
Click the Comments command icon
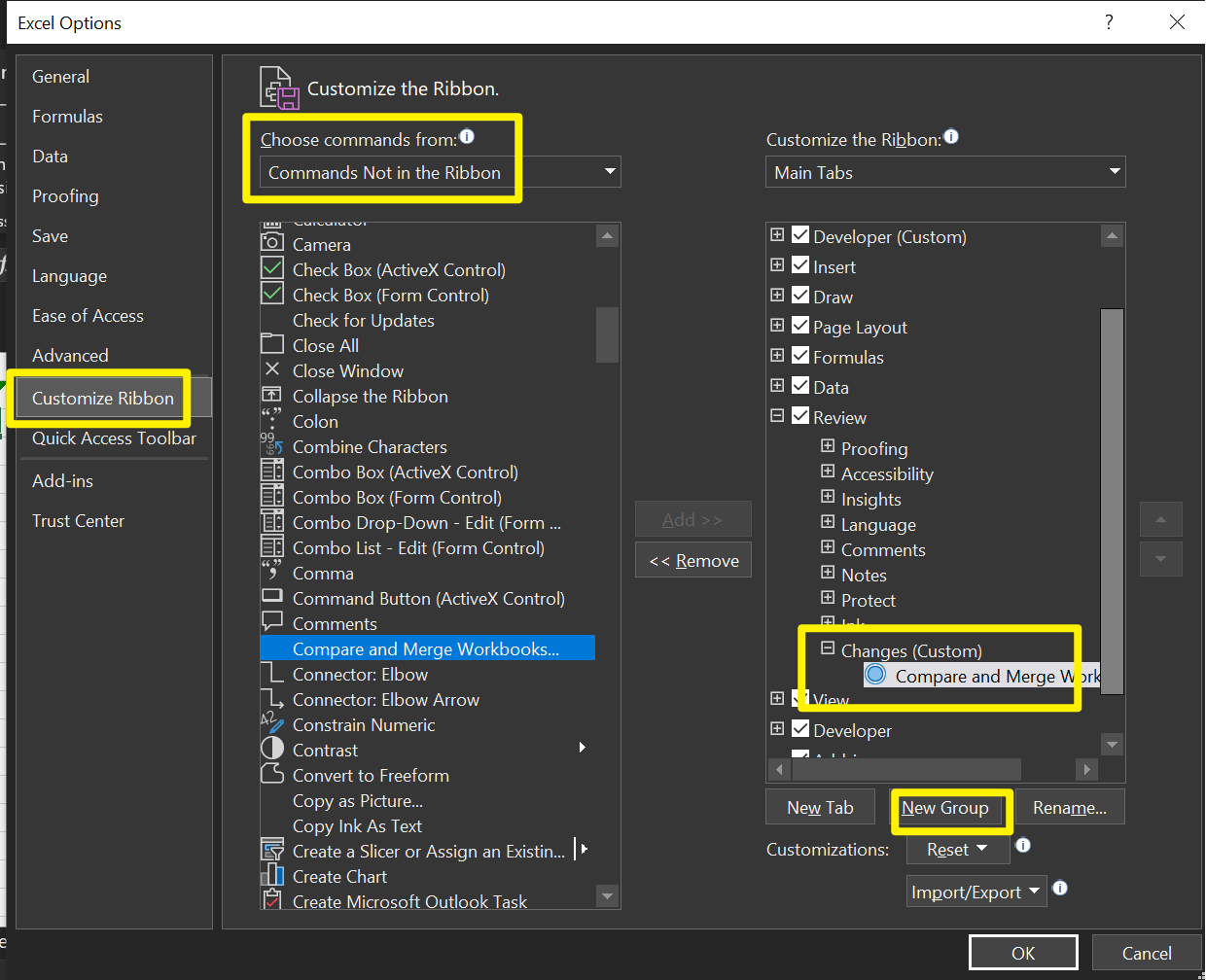272,623
